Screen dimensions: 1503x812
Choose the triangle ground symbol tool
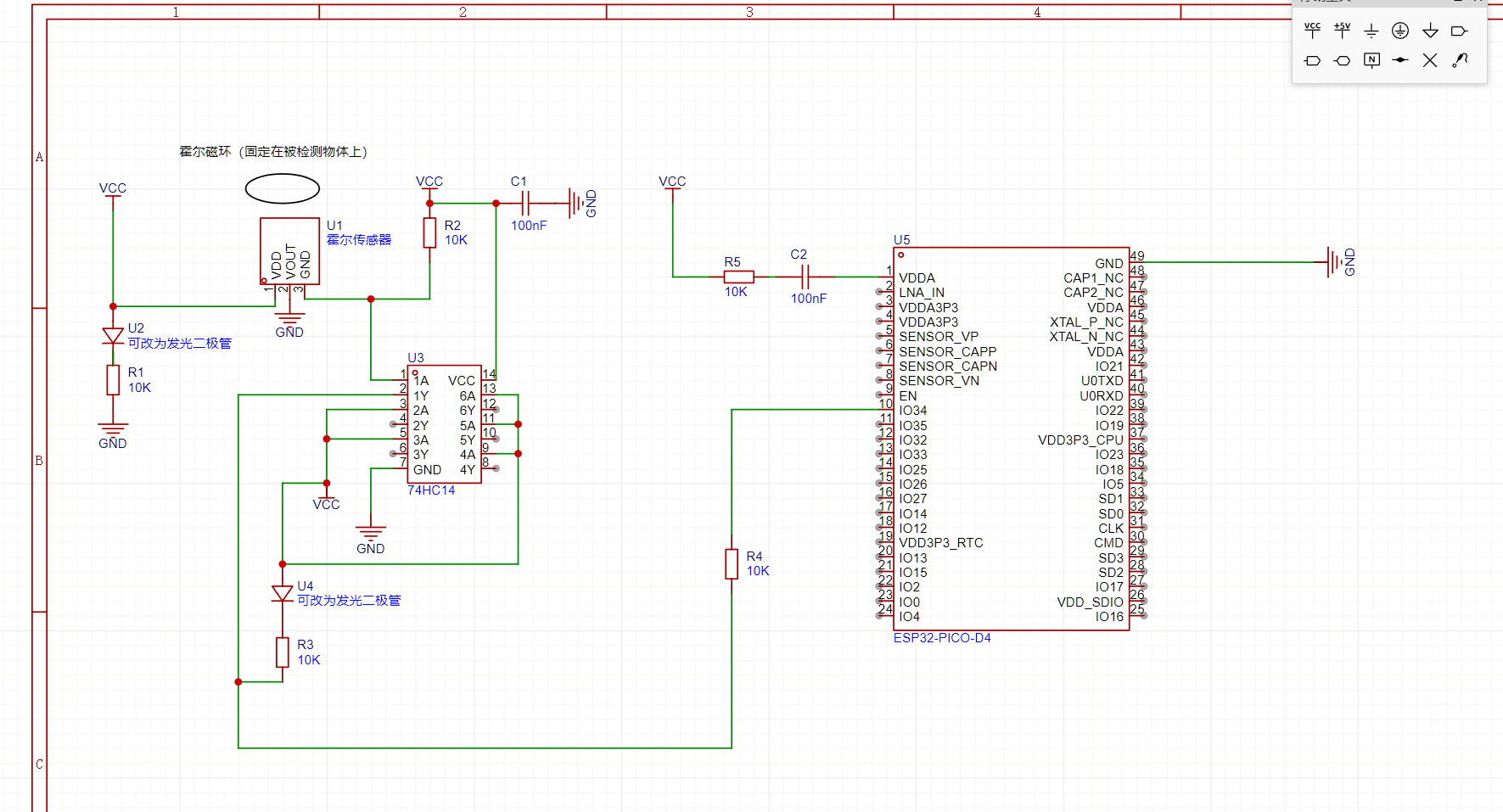pos(1430,31)
